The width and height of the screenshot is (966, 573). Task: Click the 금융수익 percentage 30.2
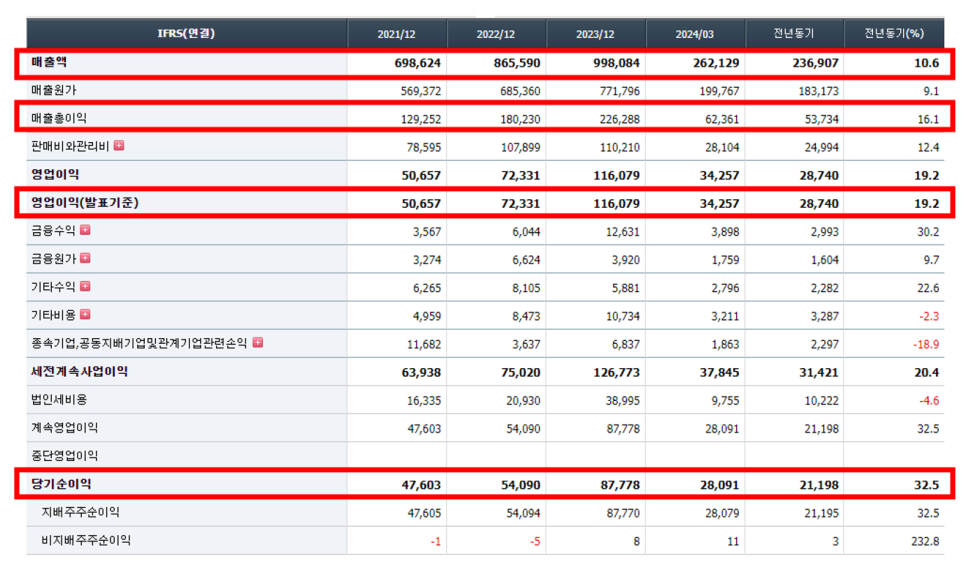click(928, 232)
